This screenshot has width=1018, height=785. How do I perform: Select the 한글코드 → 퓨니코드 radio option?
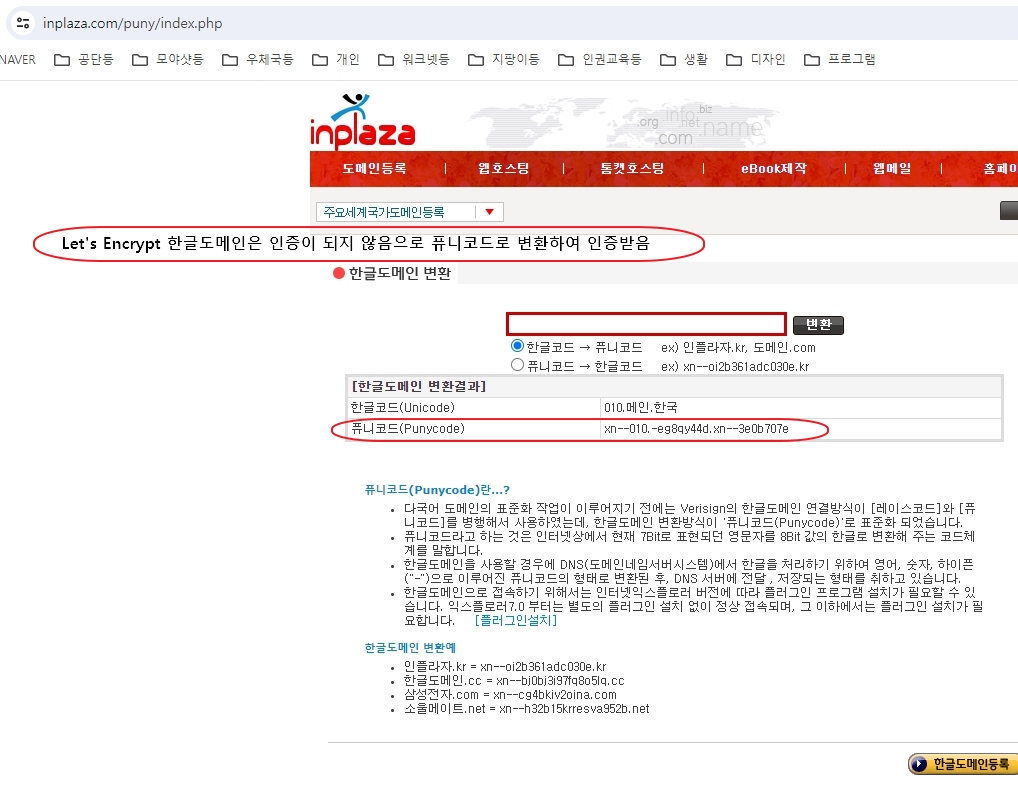pyautogui.click(x=516, y=345)
